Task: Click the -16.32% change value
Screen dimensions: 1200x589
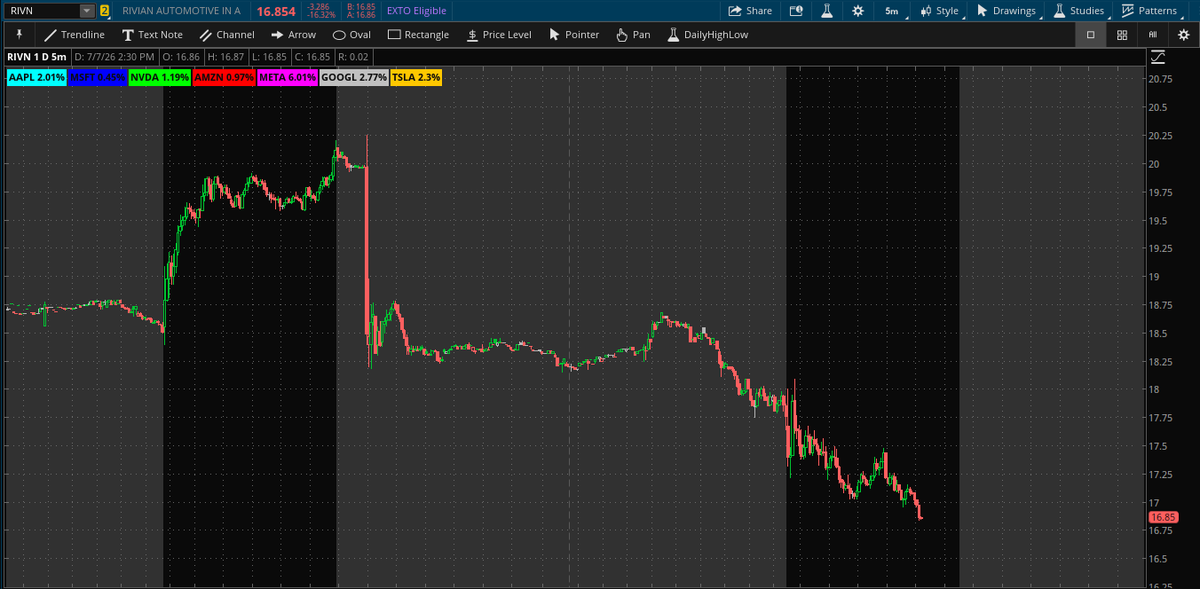Action: point(320,15)
